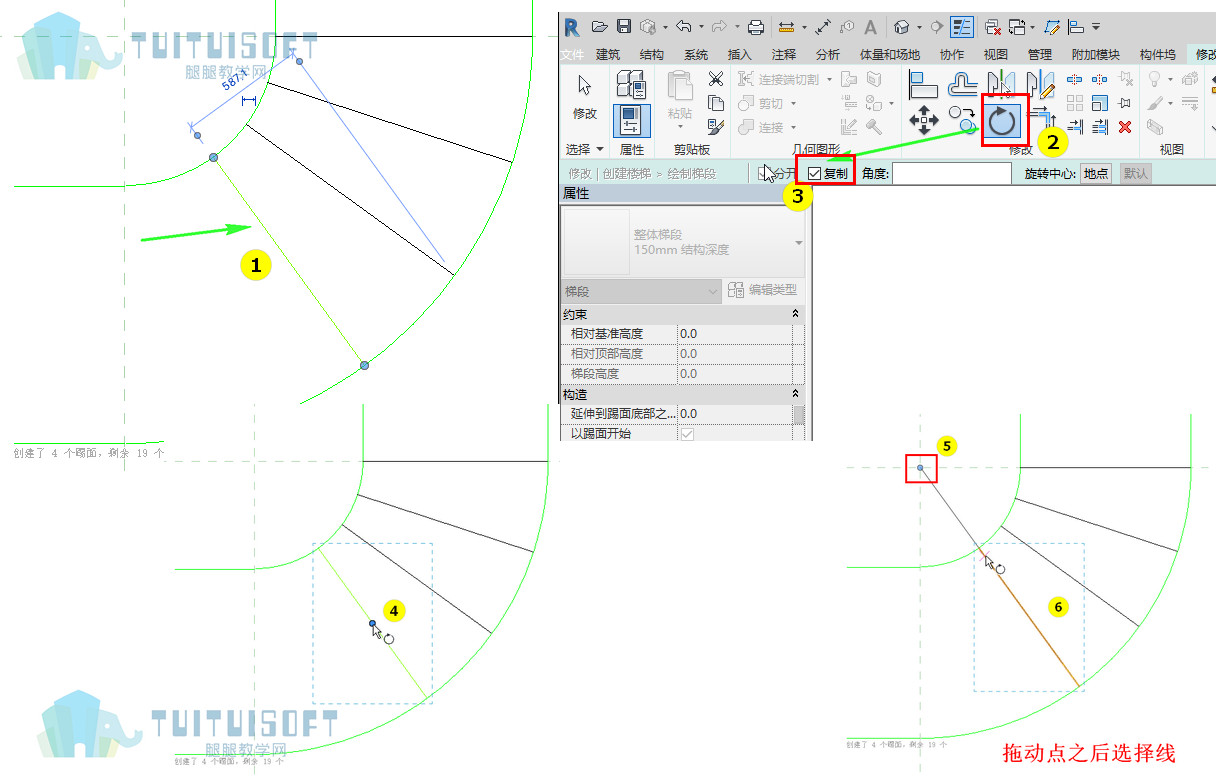
Task: Open the 选择 dropdown in ribbon
Action: click(586, 149)
